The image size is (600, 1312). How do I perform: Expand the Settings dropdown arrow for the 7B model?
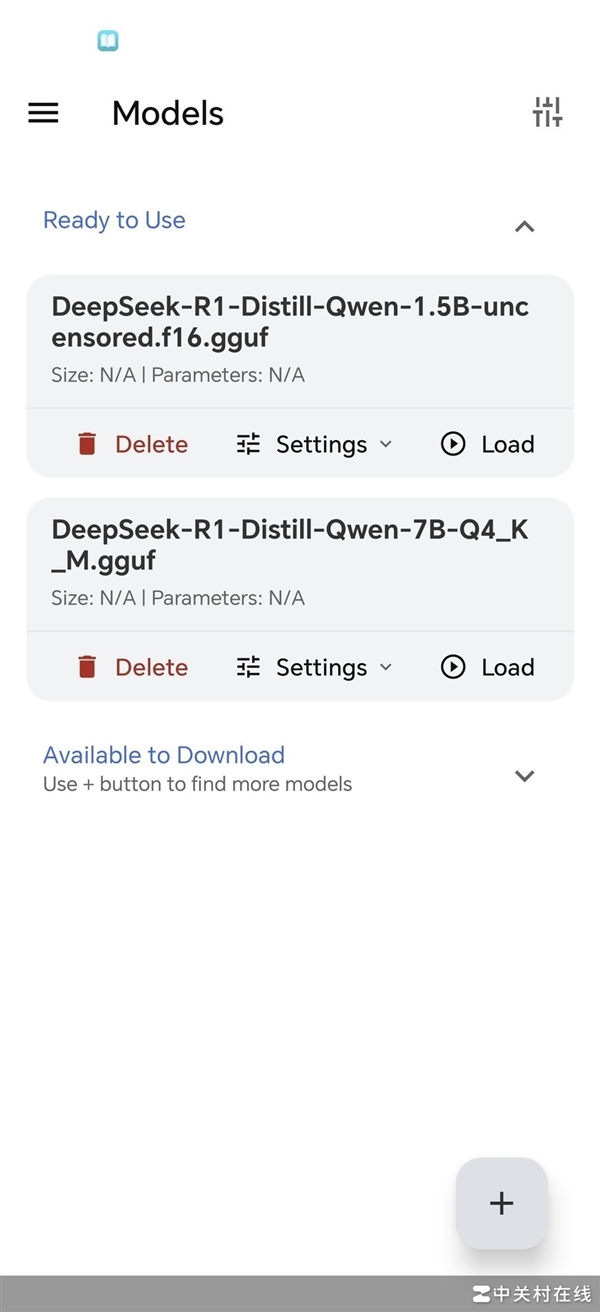(x=386, y=667)
